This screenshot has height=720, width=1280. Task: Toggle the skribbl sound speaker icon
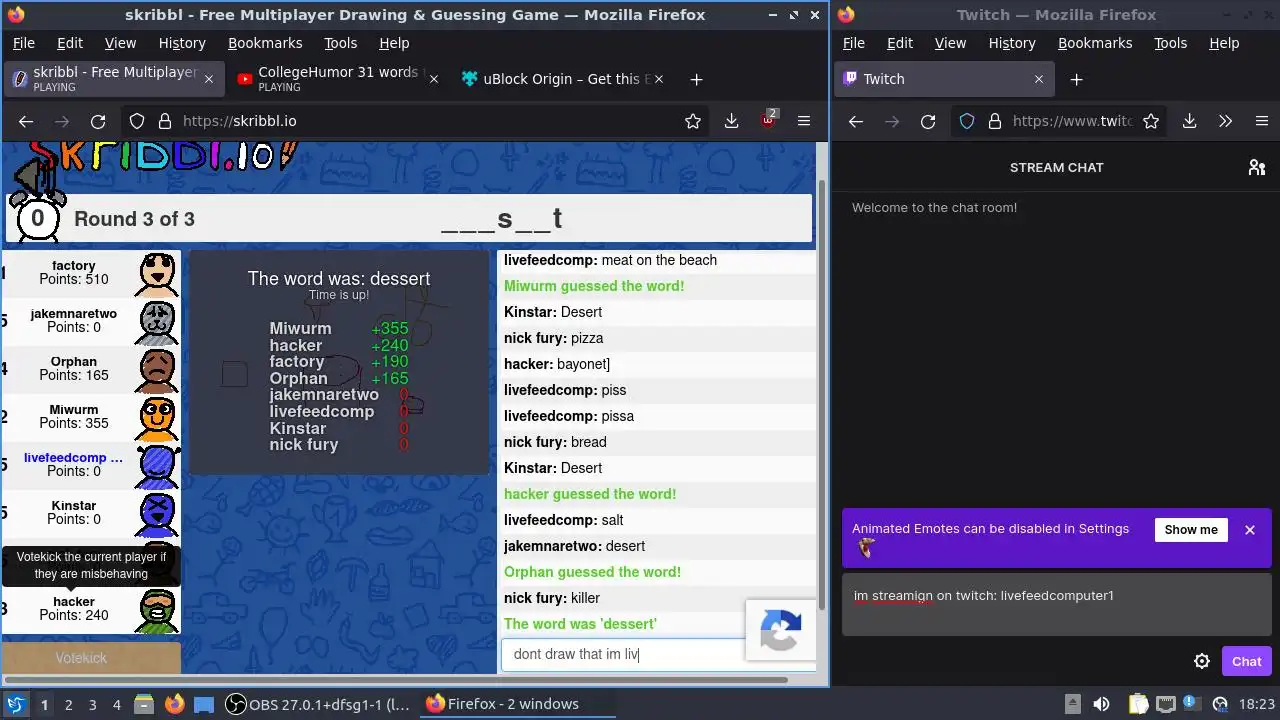(35, 178)
